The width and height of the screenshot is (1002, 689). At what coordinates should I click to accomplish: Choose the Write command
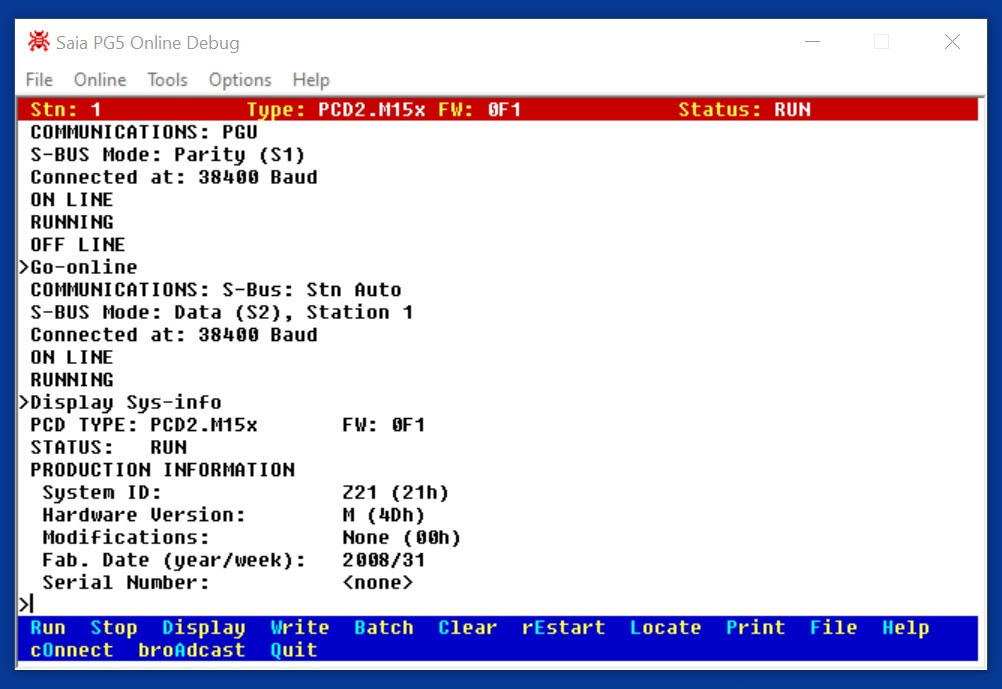(x=300, y=627)
